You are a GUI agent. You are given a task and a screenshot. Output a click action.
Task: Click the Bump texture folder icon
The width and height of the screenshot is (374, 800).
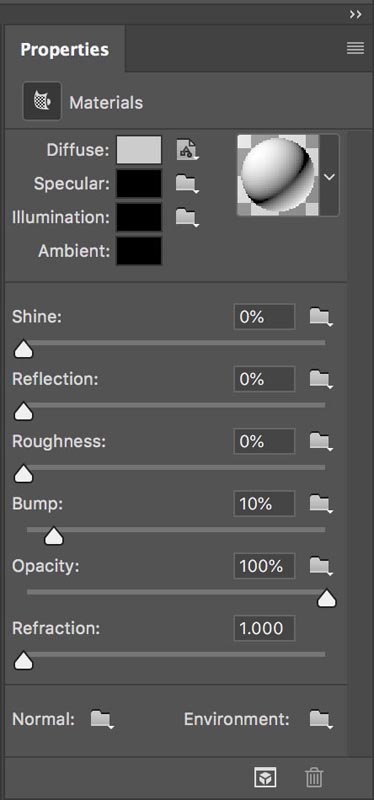point(321,504)
